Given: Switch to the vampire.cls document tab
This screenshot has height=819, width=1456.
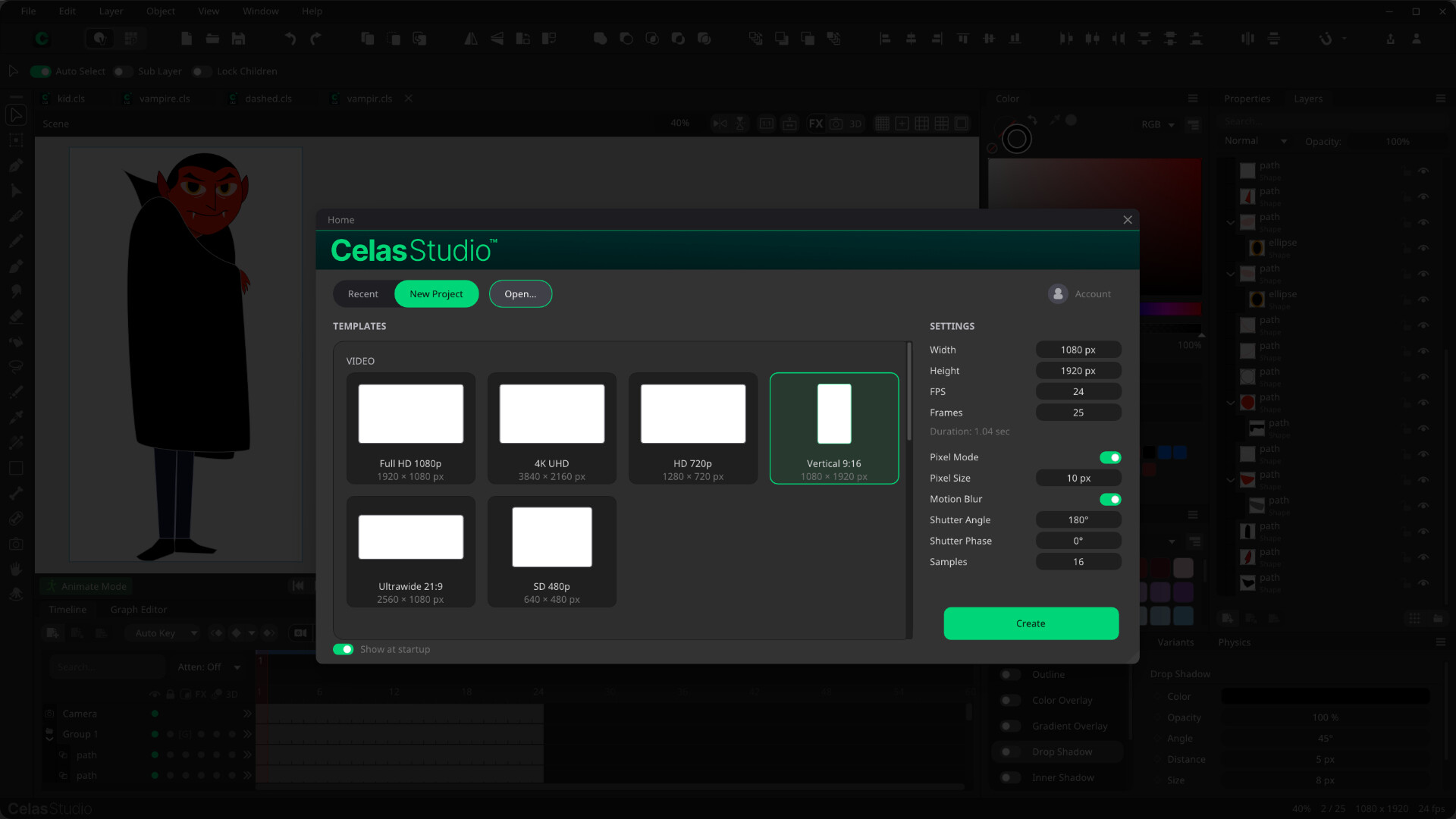Looking at the screenshot, I should tap(165, 99).
